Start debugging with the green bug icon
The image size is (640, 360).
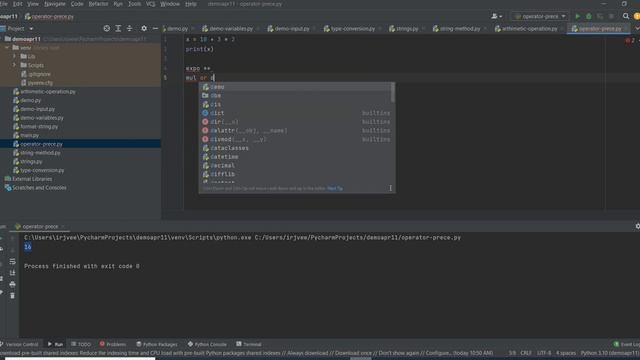tap(589, 16)
